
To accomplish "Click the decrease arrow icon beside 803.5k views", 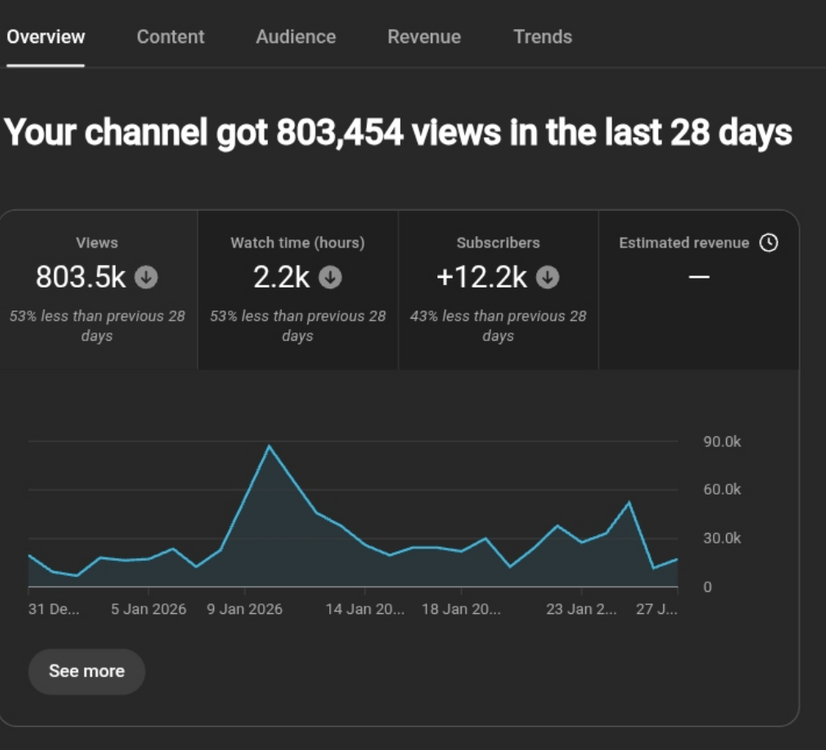I will tap(146, 277).
